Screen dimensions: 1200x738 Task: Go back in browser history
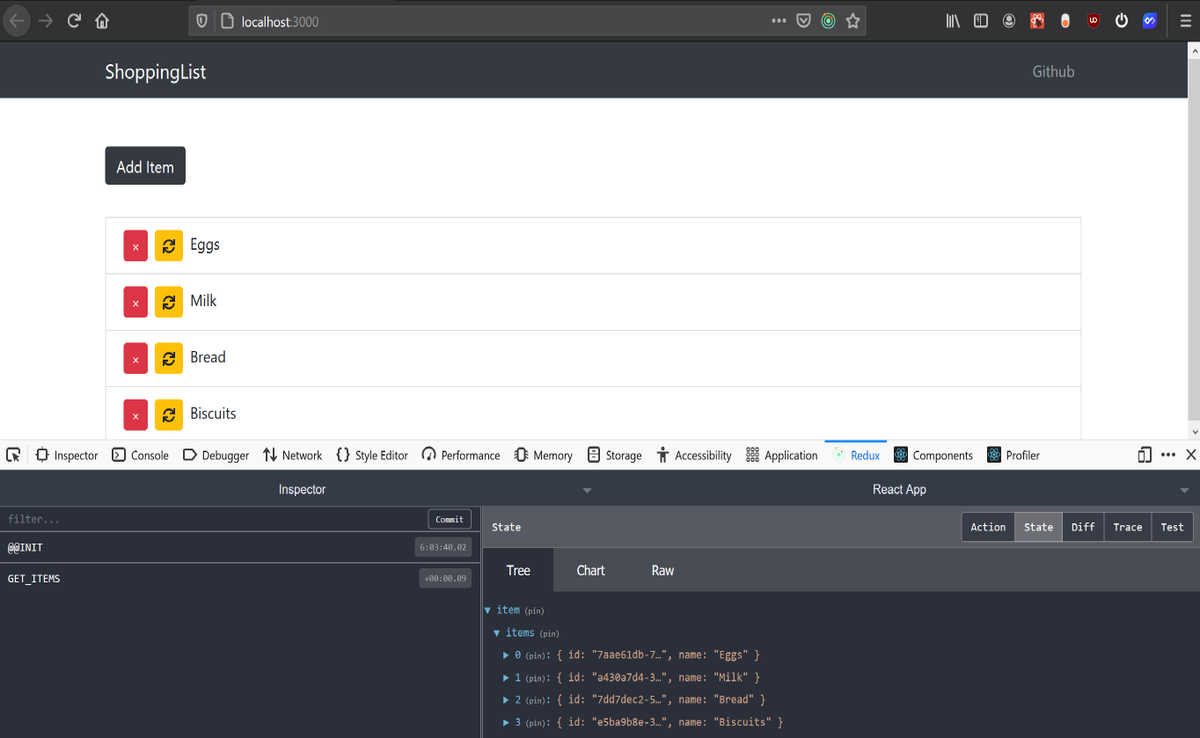tap(17, 21)
